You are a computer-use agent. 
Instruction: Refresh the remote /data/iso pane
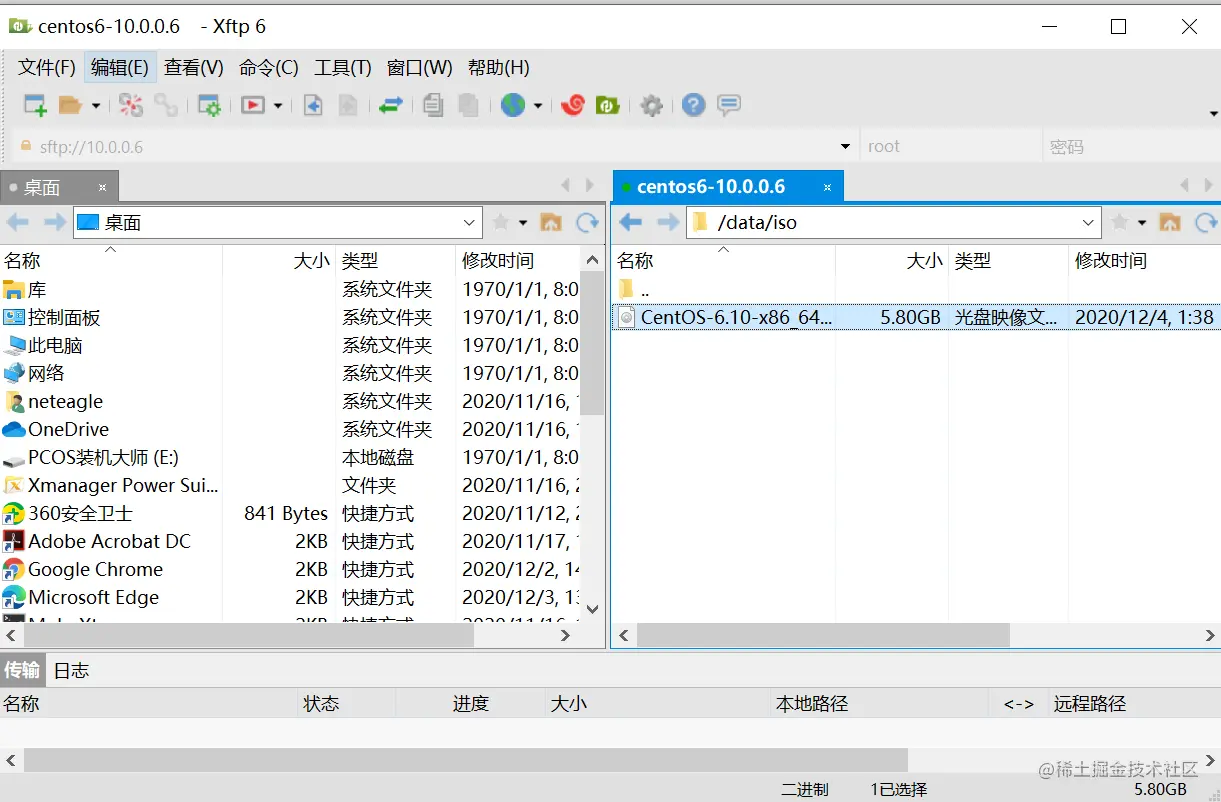pos(1207,222)
